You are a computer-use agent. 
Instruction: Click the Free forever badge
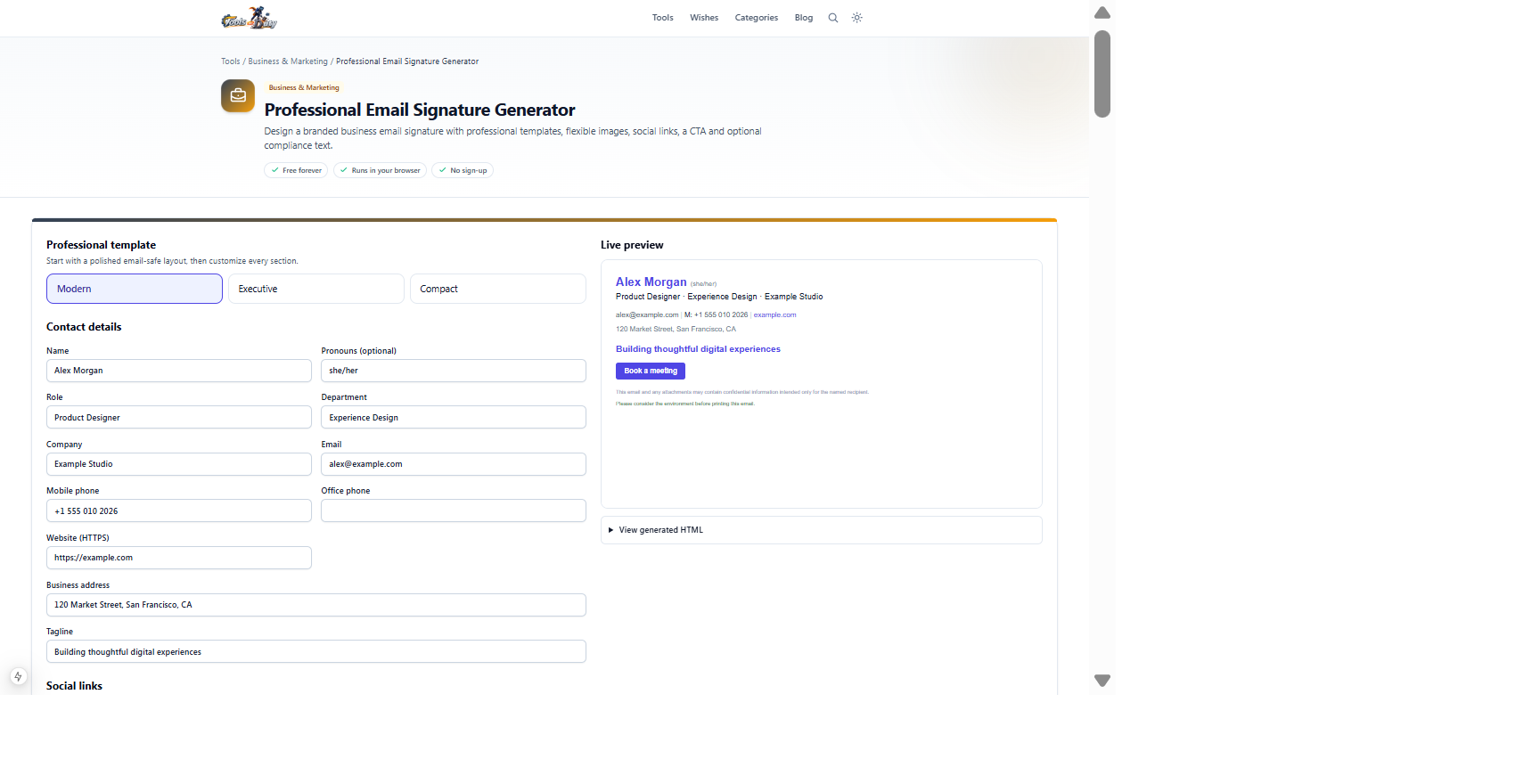[296, 170]
